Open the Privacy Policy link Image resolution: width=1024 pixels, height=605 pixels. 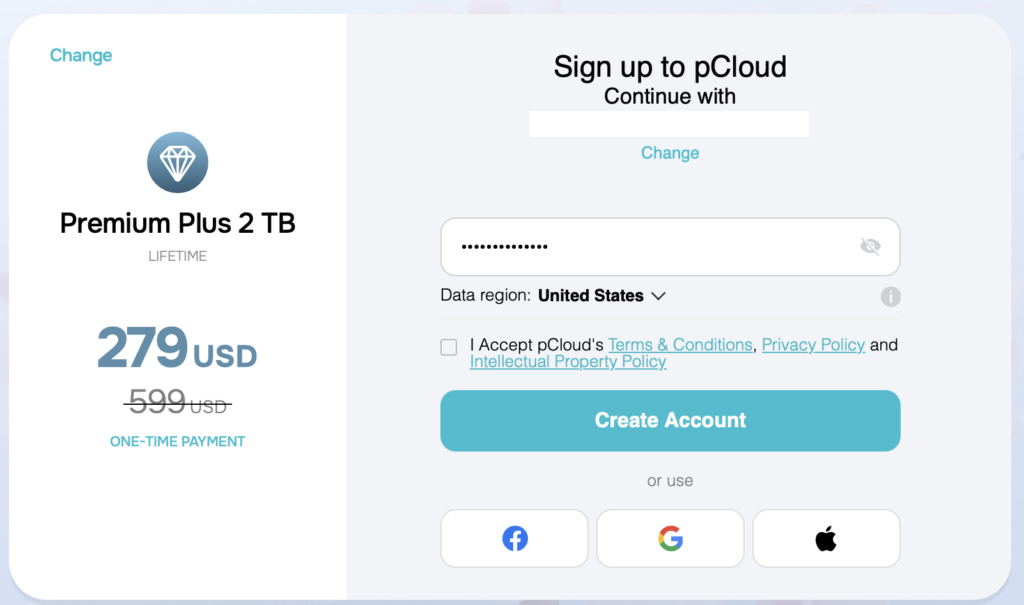click(x=813, y=345)
